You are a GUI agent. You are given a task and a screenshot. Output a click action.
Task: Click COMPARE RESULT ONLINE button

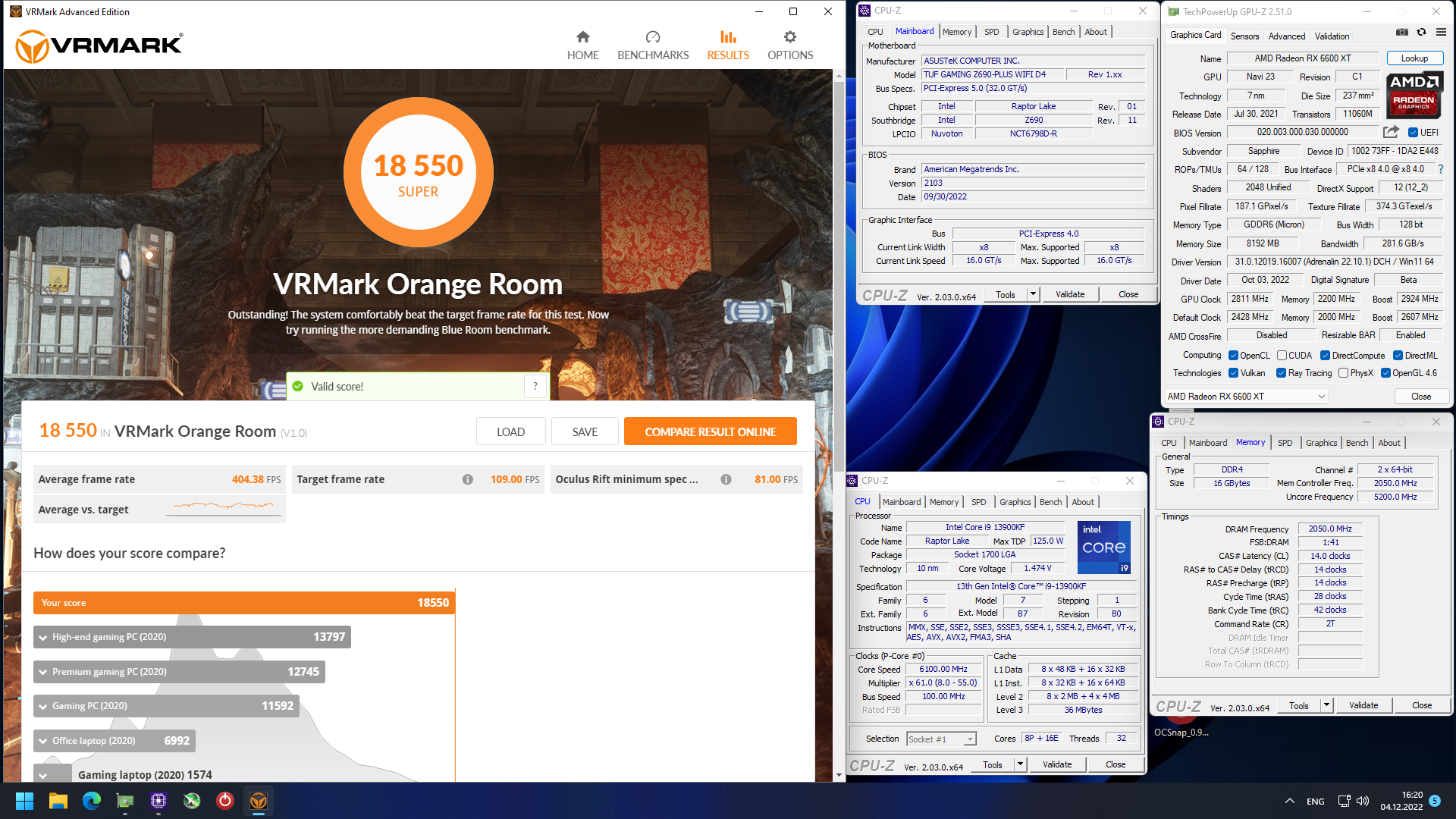pos(711,431)
